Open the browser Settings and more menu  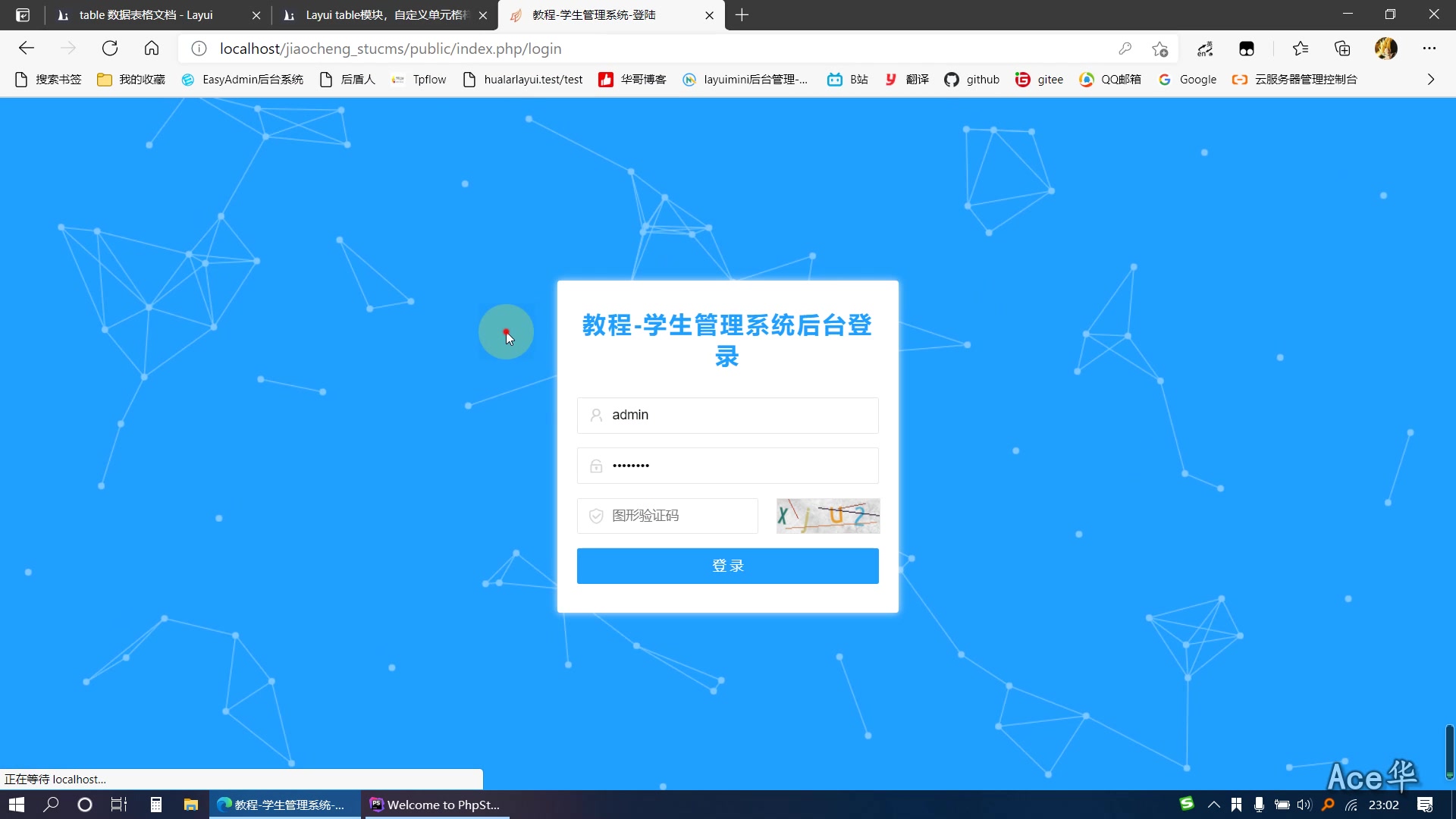tap(1429, 49)
